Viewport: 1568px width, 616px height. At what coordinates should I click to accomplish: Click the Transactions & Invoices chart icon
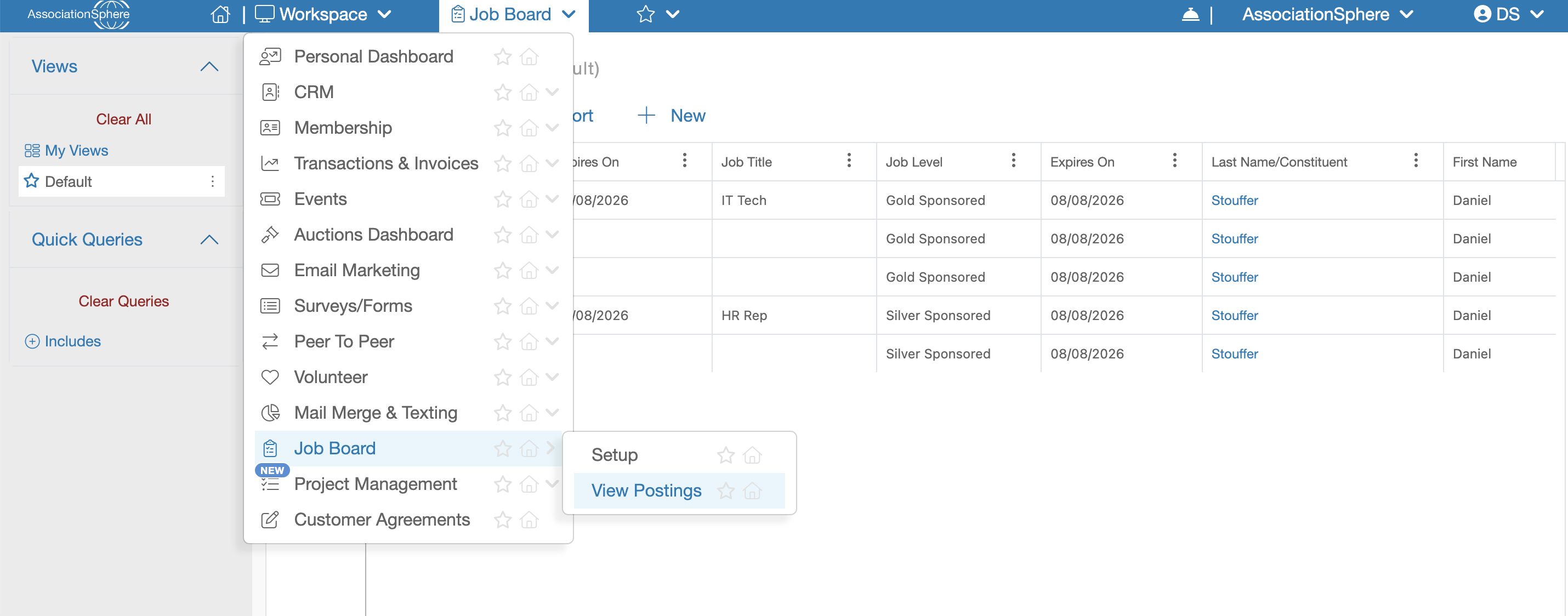pyautogui.click(x=270, y=164)
